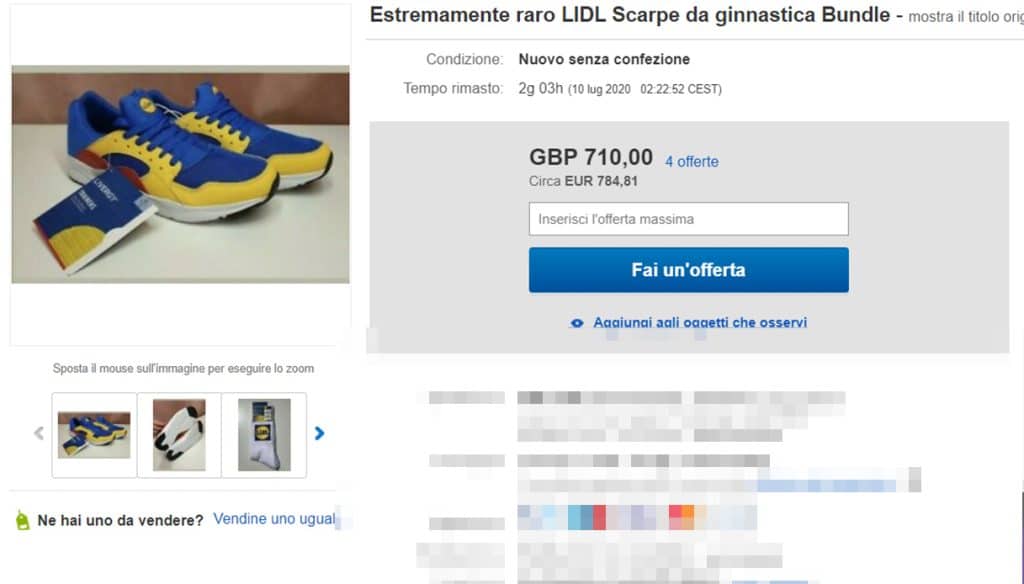Select the shoe sole thumbnail
The image size is (1024, 584).
click(179, 435)
